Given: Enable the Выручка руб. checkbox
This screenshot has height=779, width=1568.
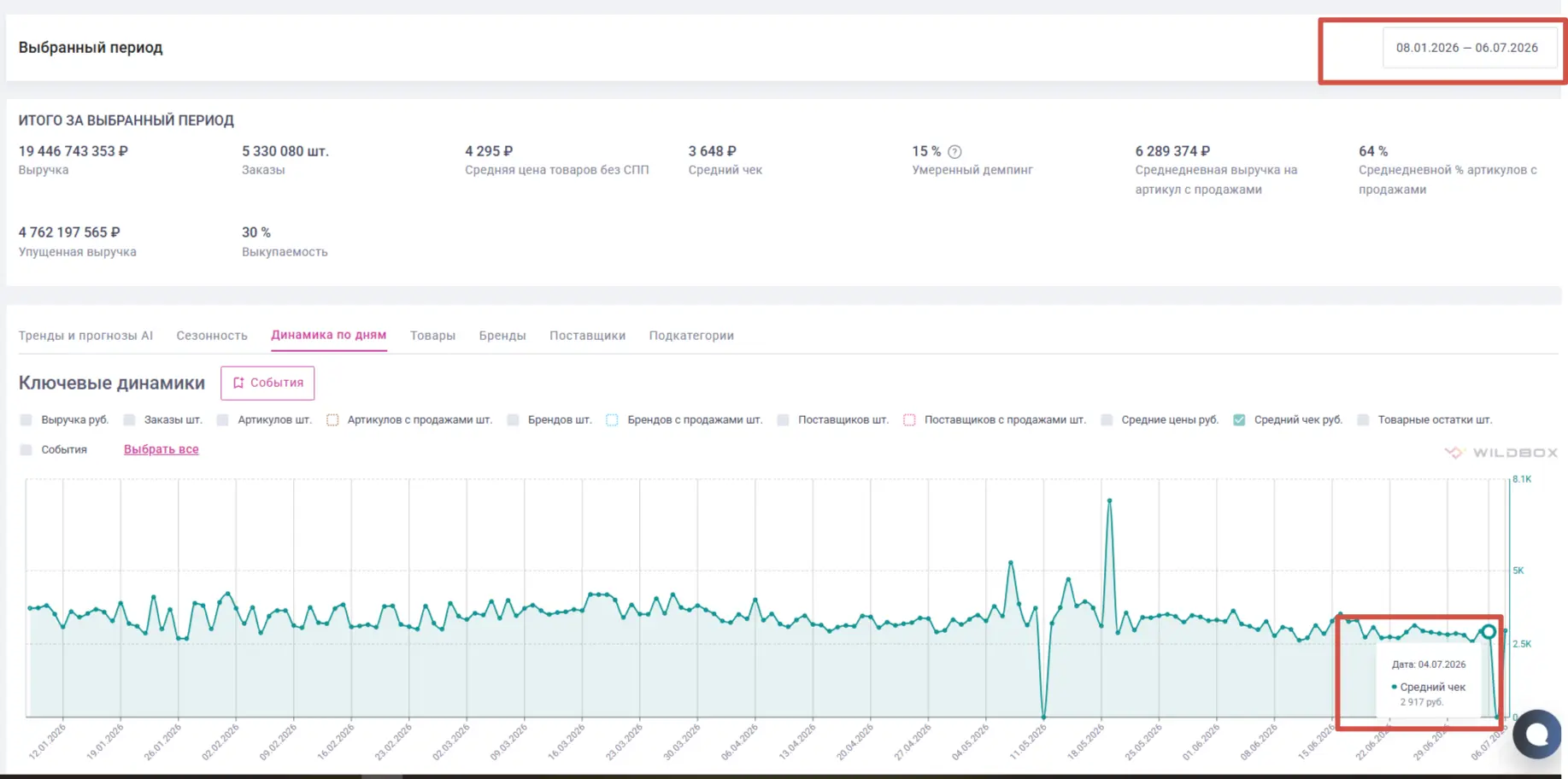Looking at the screenshot, I should click(x=26, y=419).
